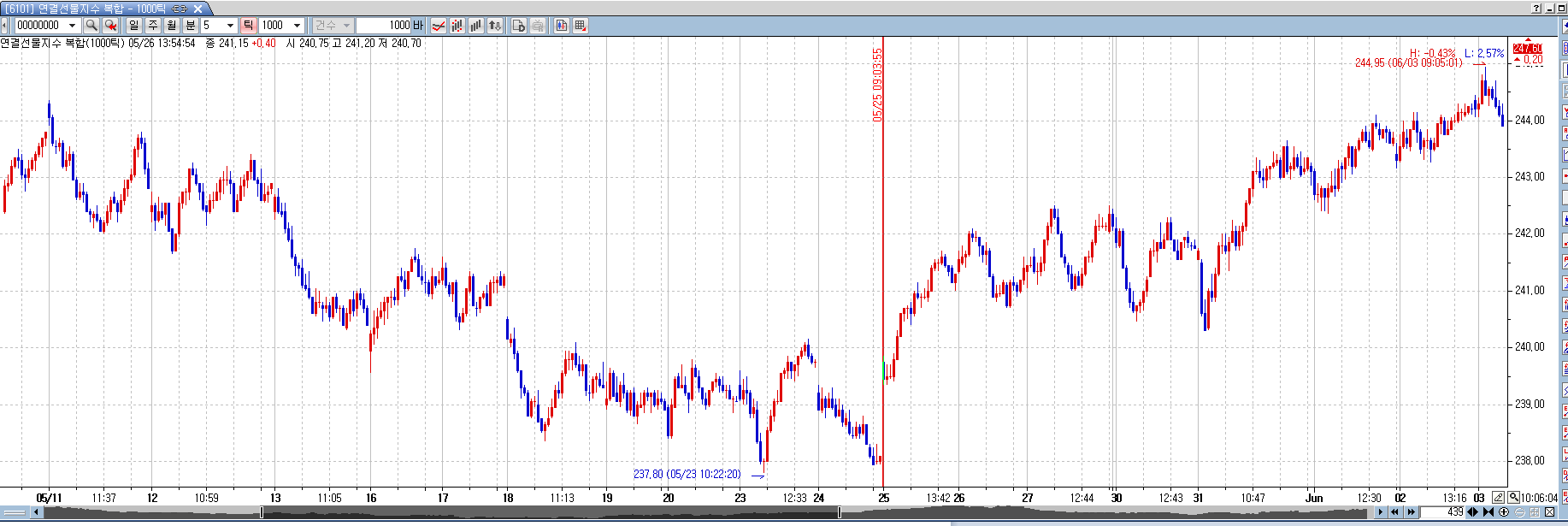1568x526 pixels.
Task: Click the up-down arrows toolbar icon
Action: [x=495, y=26]
